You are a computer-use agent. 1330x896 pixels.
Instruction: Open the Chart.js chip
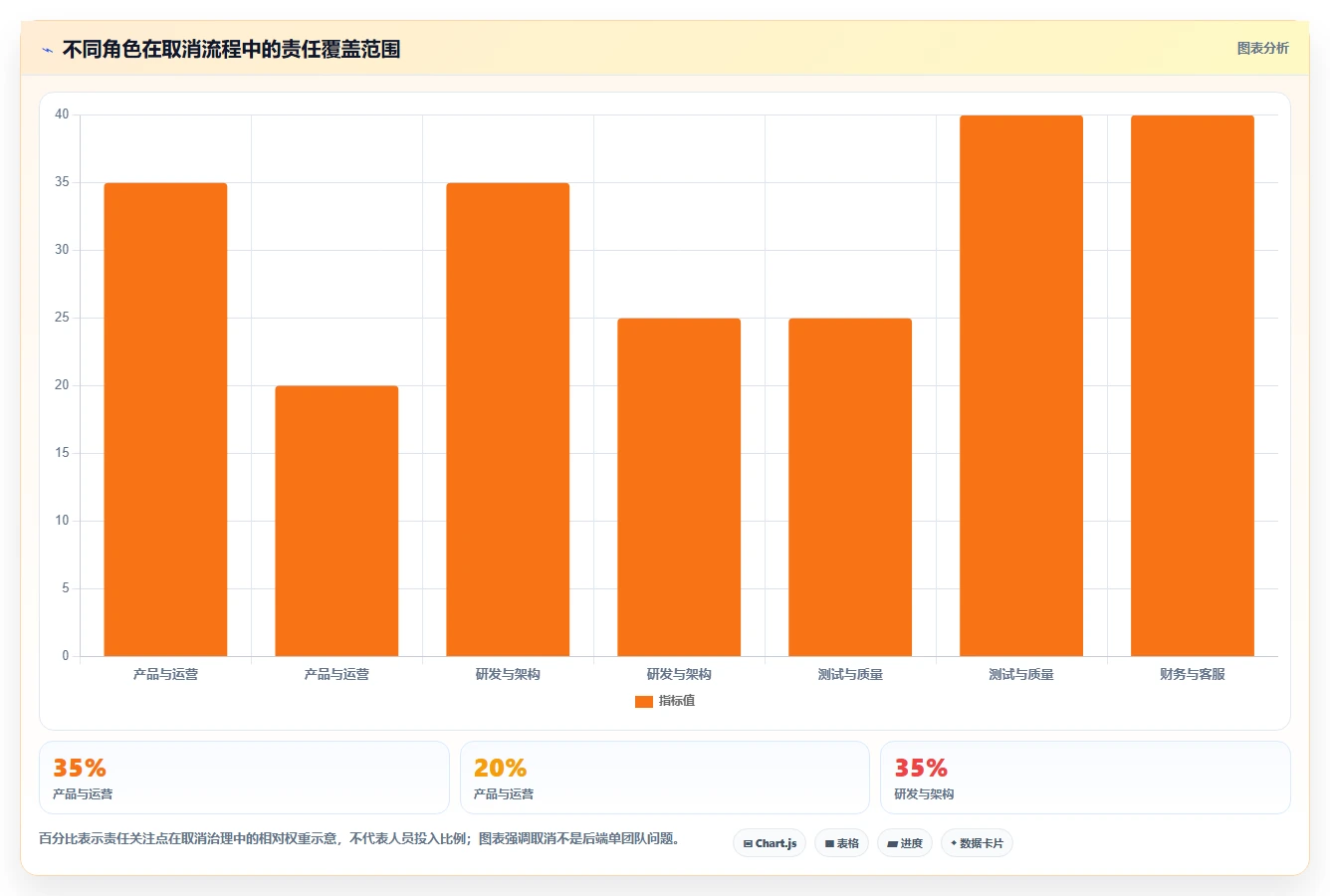coord(770,843)
